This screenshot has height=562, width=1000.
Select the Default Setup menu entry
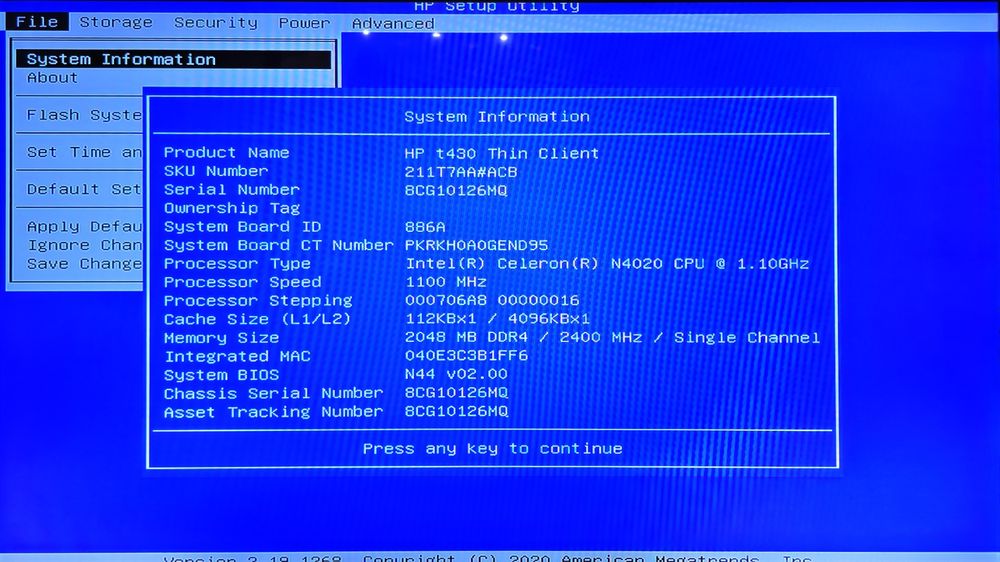pyautogui.click(x=84, y=189)
